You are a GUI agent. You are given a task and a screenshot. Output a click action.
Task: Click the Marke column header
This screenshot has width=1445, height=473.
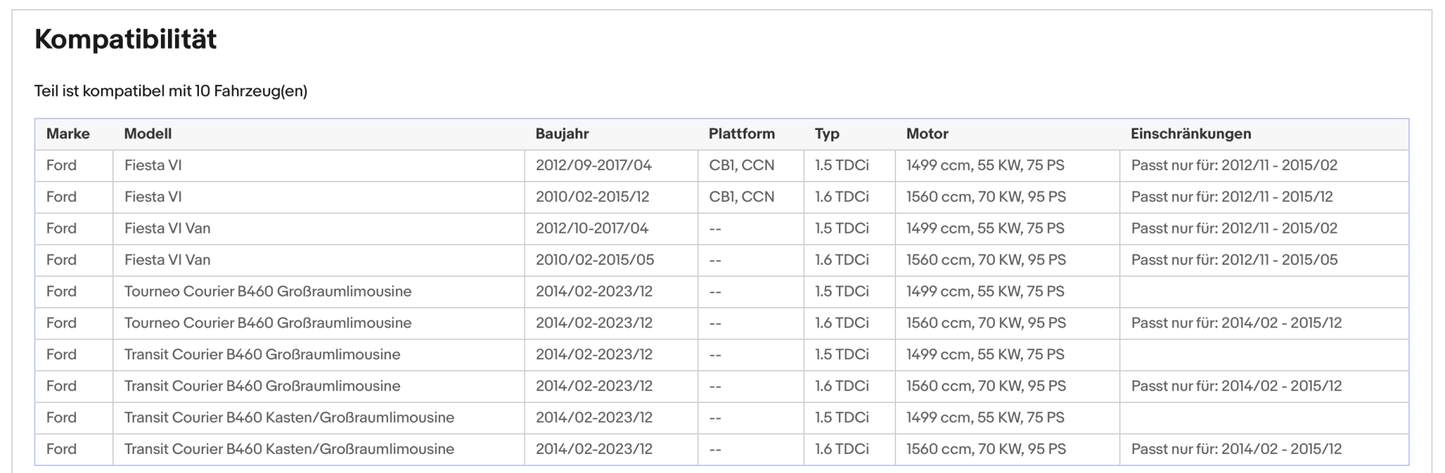68,134
